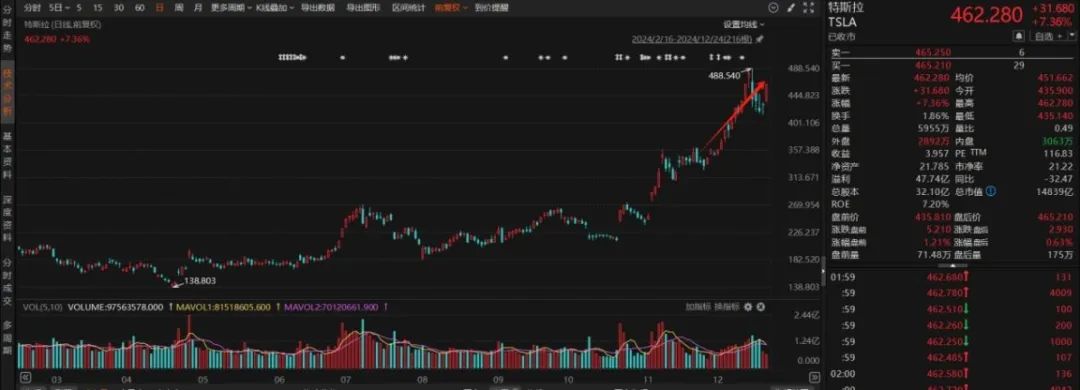
Task: Set a price alert bell for TSLA
Action: (1019, 36)
